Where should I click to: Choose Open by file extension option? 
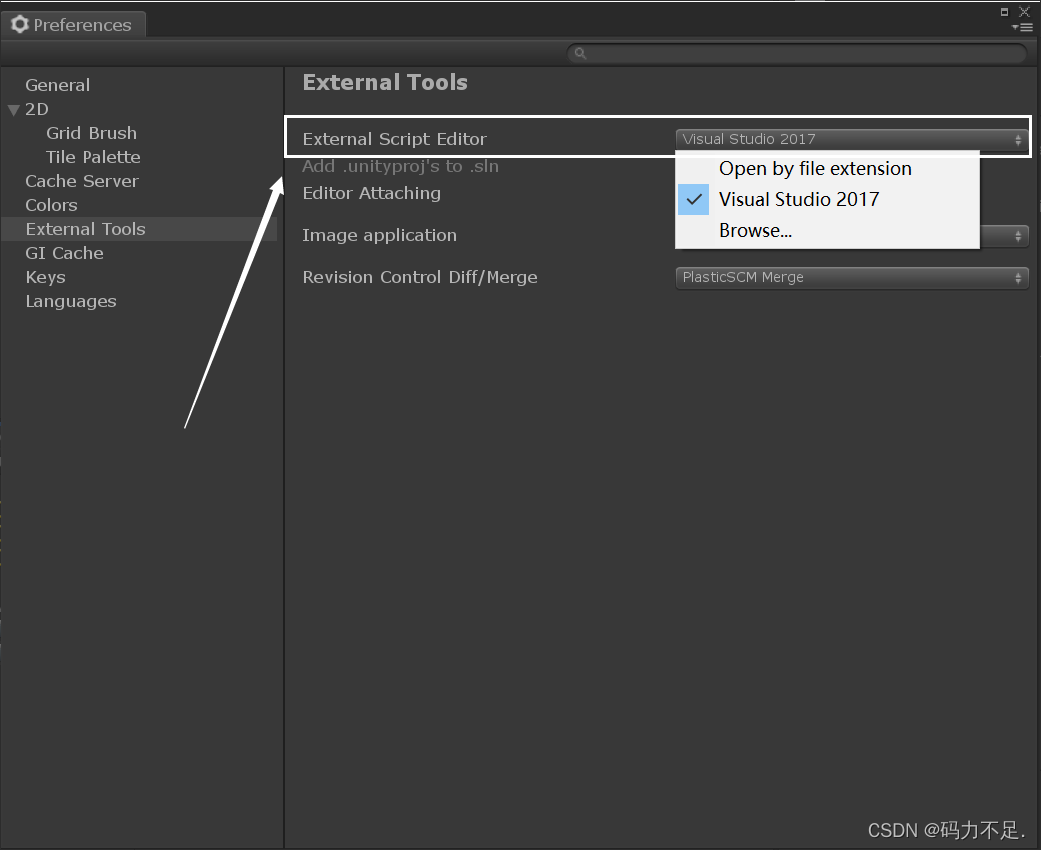tap(815, 168)
